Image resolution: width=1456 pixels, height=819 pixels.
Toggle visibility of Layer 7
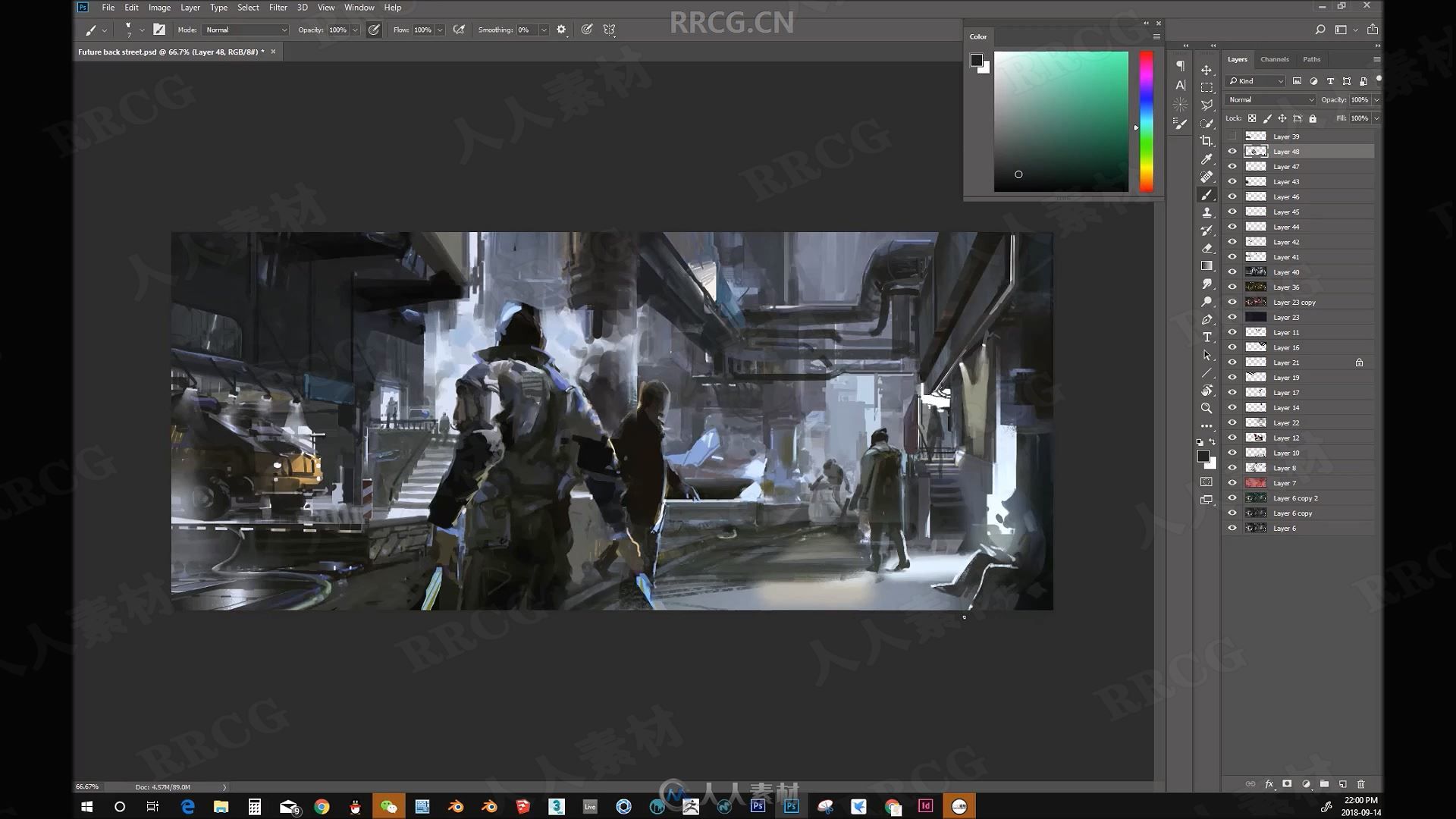[x=1233, y=482]
